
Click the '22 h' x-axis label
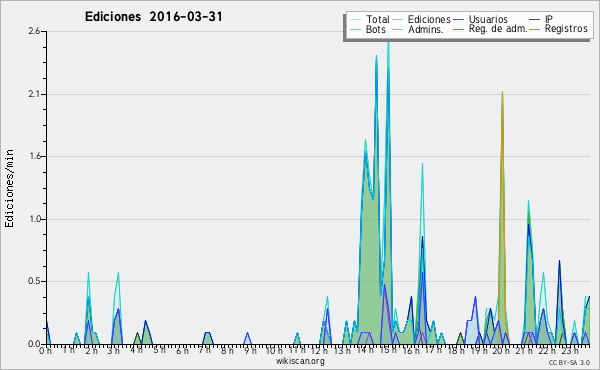coord(547,351)
